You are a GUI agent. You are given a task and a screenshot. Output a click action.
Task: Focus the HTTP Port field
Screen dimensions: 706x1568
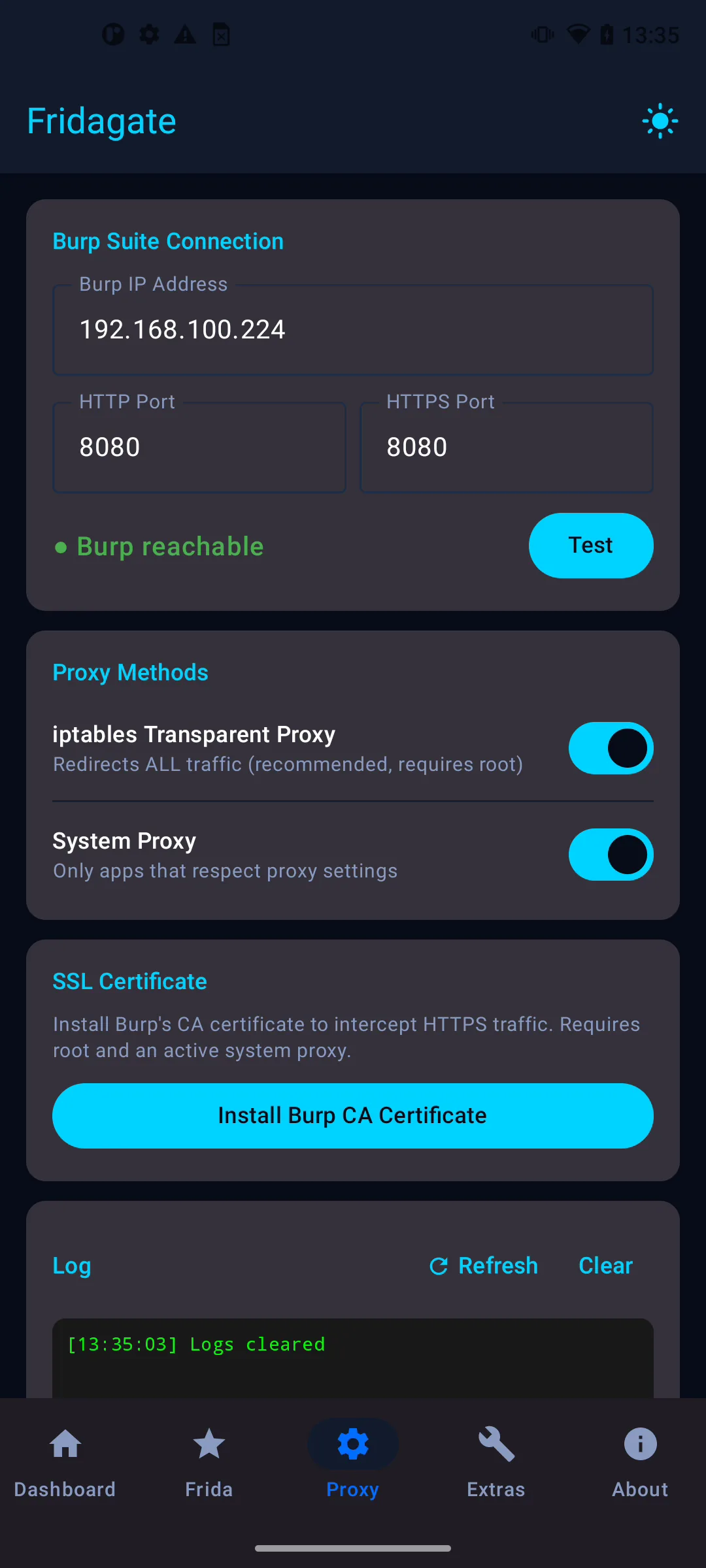coord(199,447)
